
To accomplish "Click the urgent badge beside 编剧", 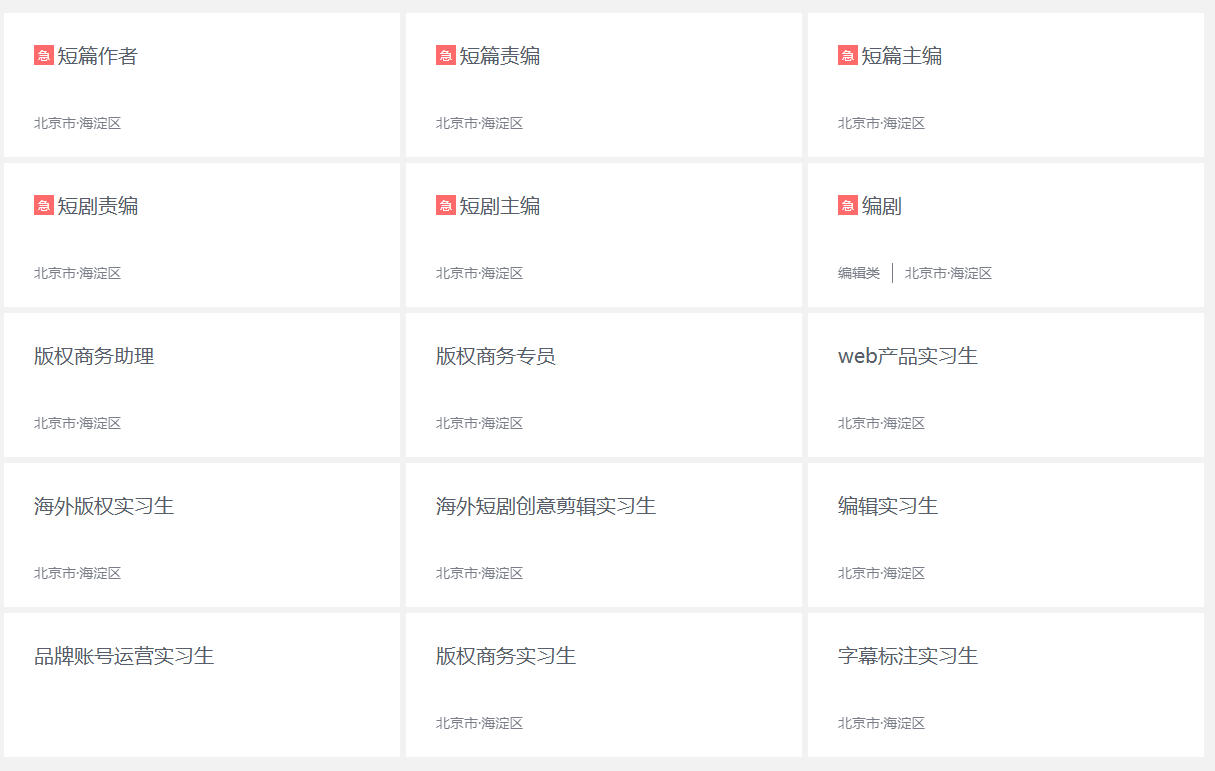I will (847, 206).
